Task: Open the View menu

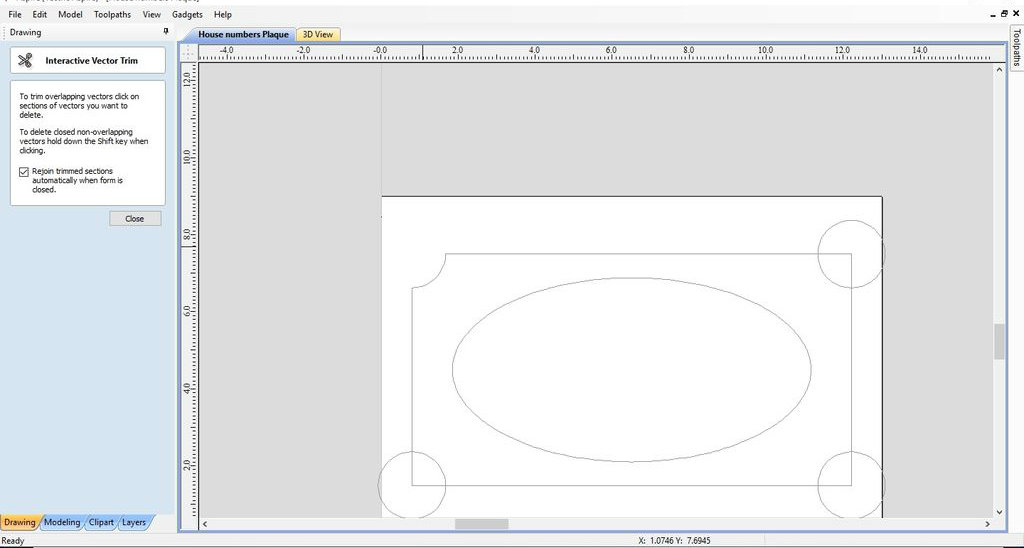Action: click(152, 14)
